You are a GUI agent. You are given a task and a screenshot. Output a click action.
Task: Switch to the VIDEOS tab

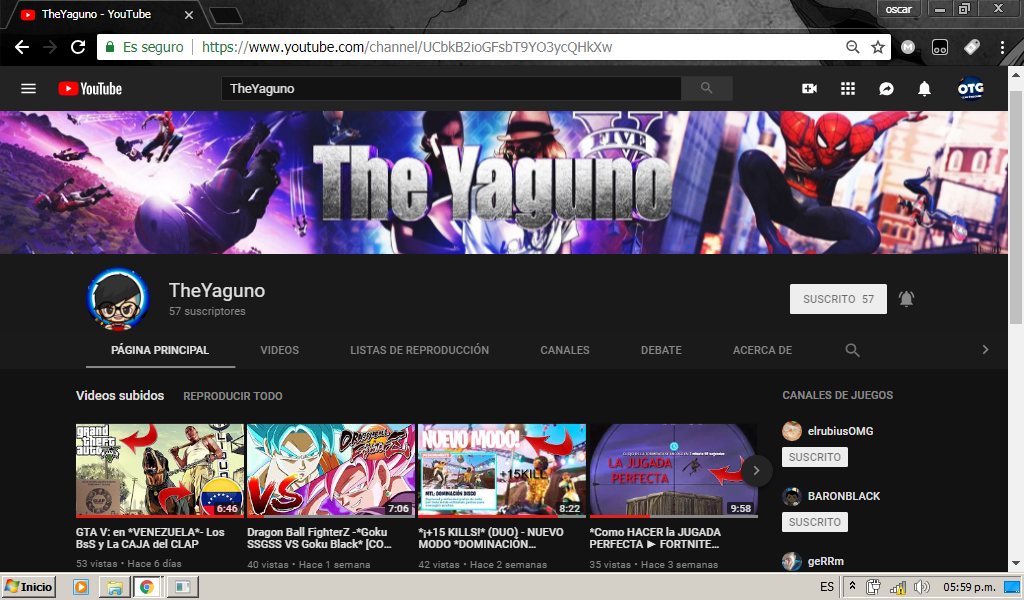coord(280,350)
